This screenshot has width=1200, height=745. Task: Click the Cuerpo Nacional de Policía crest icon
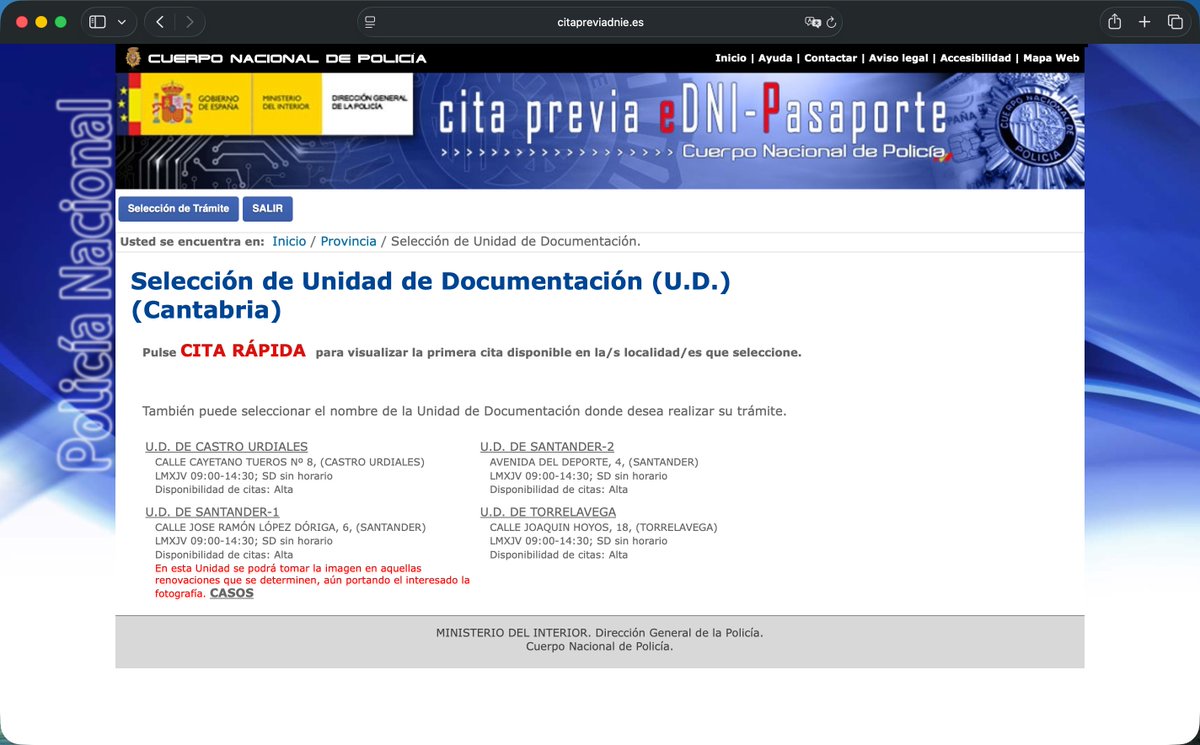(132, 58)
